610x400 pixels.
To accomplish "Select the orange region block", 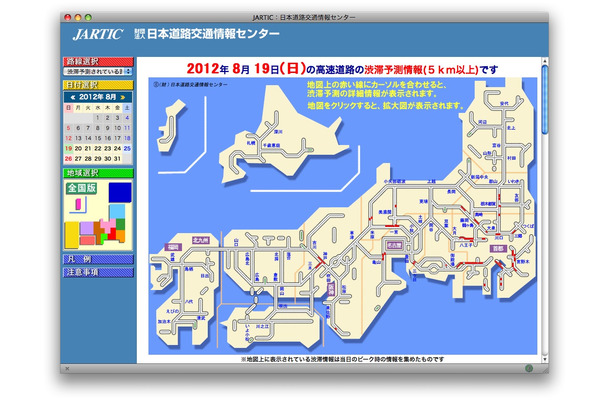I will pyautogui.click(x=121, y=235).
